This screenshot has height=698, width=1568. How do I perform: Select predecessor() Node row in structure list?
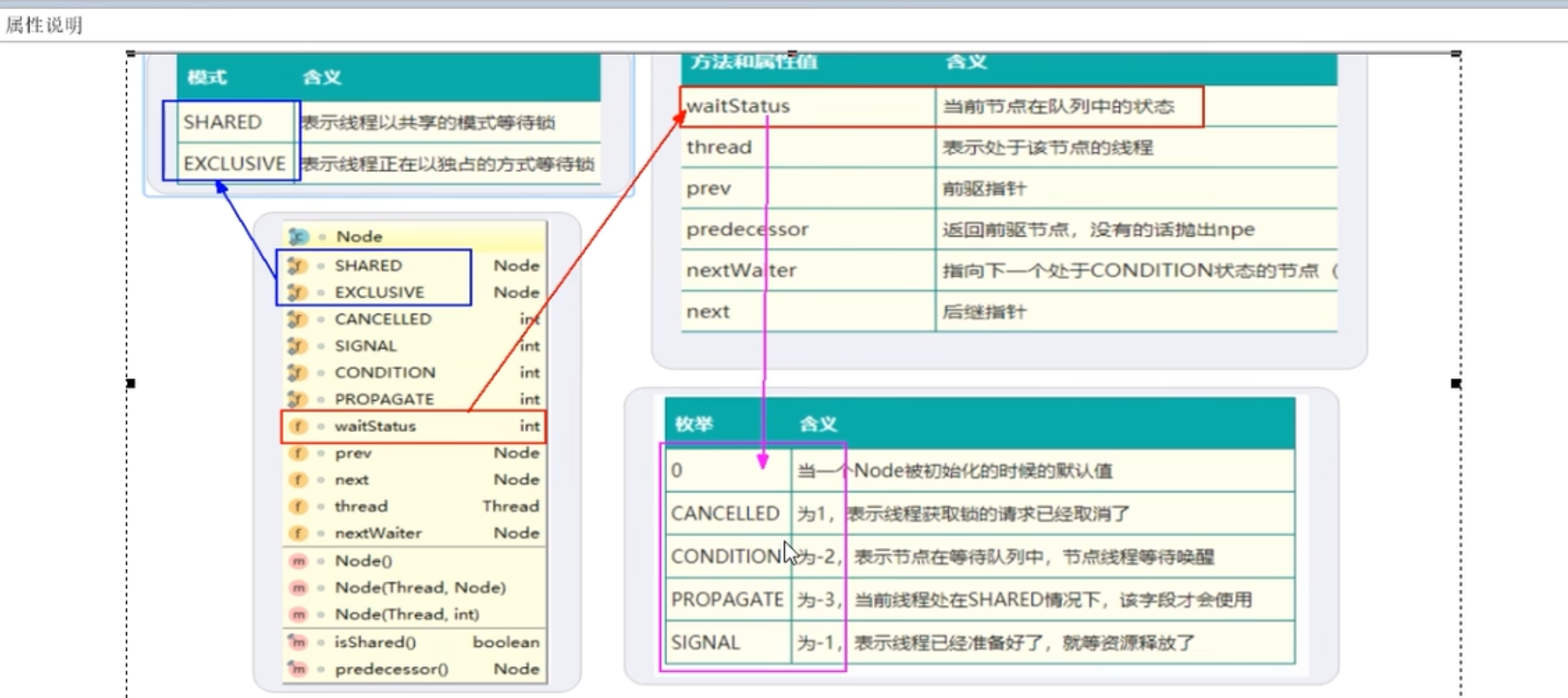pos(415,669)
